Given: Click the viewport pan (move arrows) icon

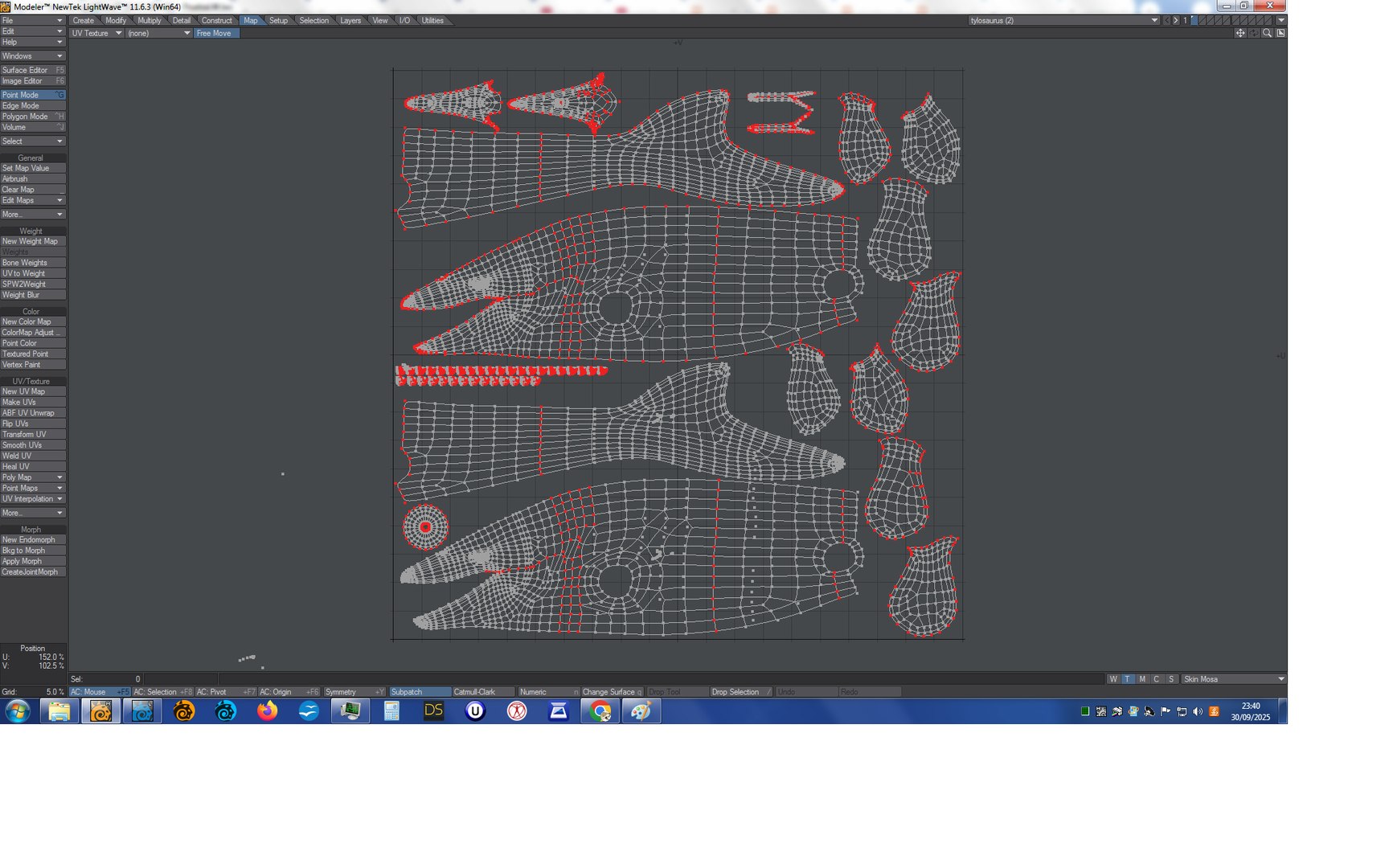Looking at the screenshot, I should tap(1240, 33).
